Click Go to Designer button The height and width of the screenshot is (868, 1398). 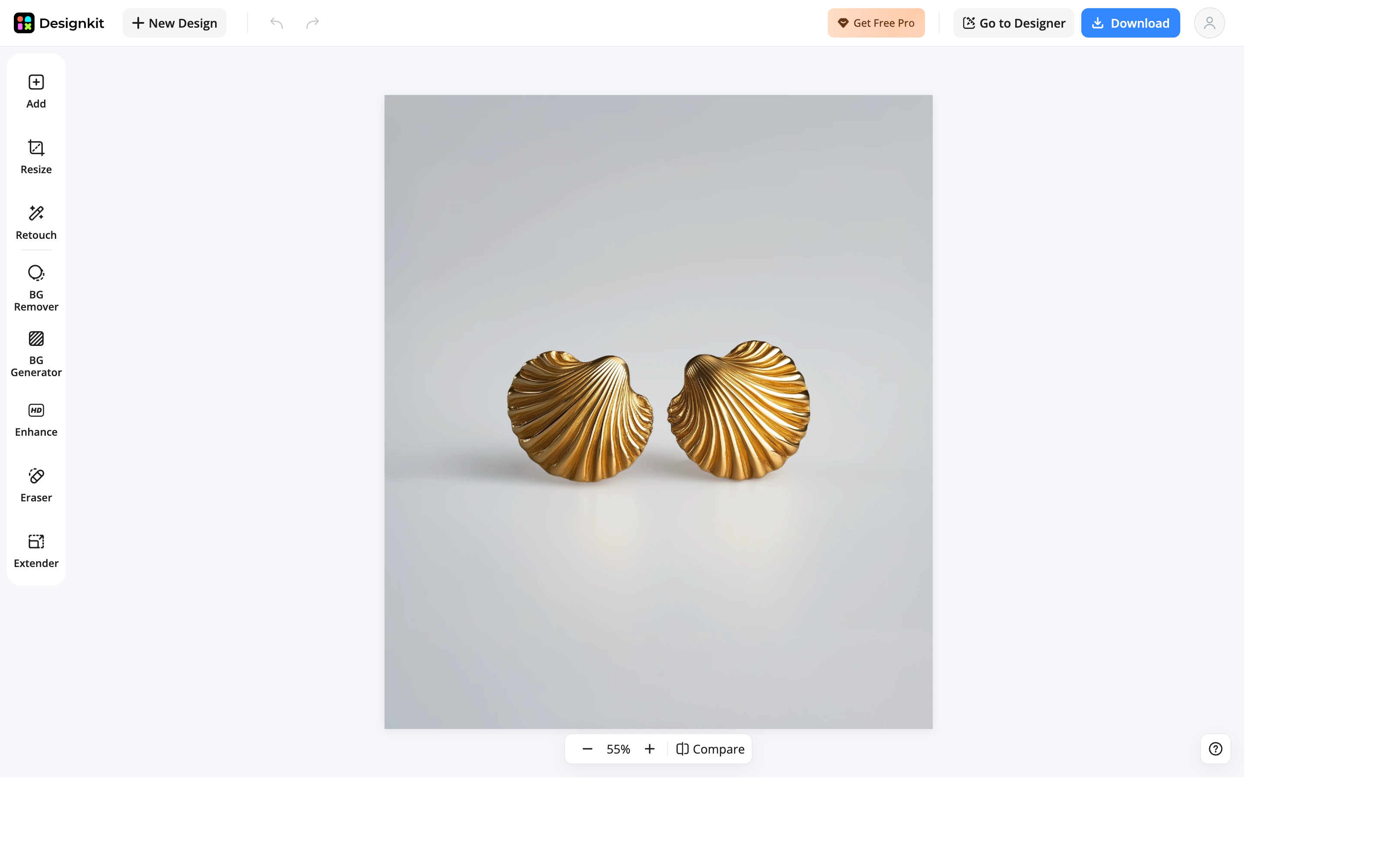(x=1014, y=23)
